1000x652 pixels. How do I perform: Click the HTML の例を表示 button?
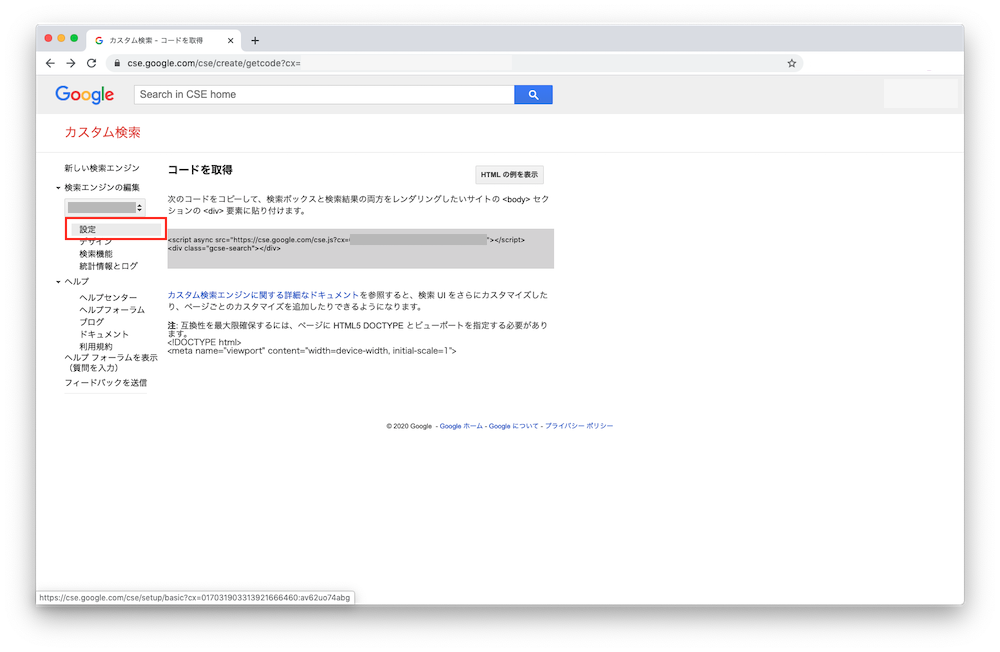click(509, 174)
